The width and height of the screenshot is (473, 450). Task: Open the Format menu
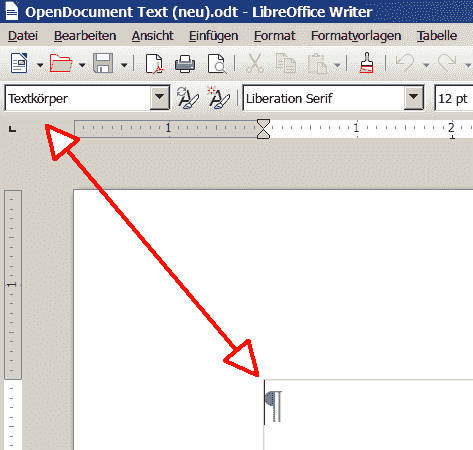click(274, 36)
